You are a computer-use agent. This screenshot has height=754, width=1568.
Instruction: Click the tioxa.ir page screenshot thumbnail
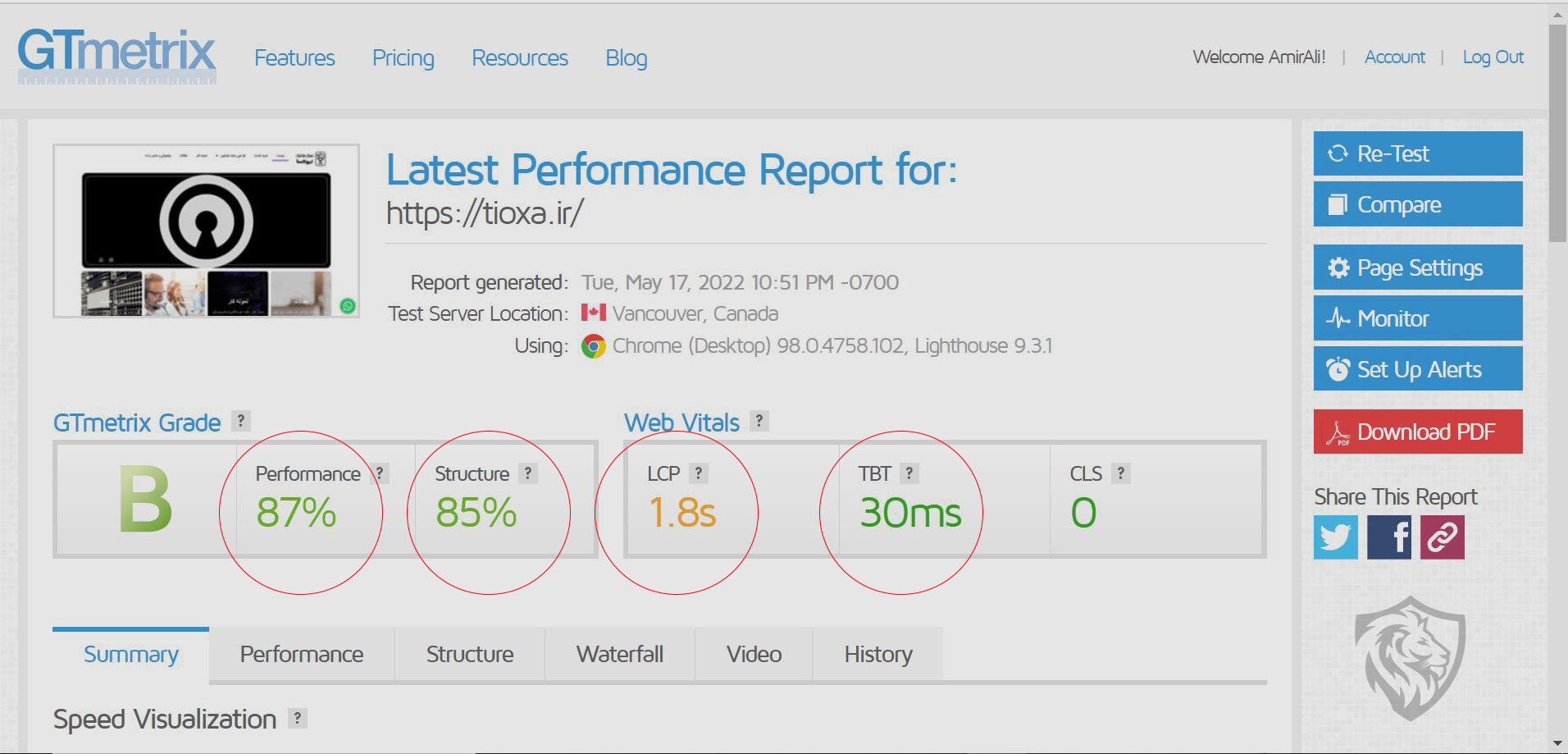(206, 231)
